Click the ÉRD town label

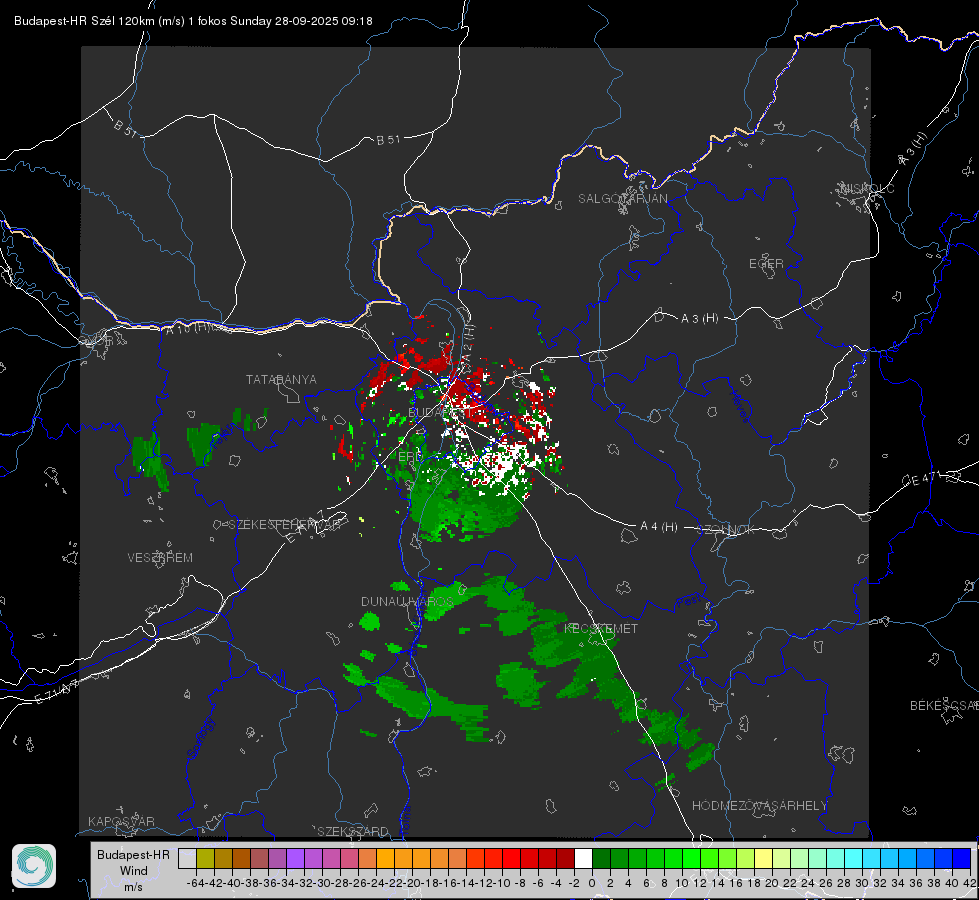(410, 457)
